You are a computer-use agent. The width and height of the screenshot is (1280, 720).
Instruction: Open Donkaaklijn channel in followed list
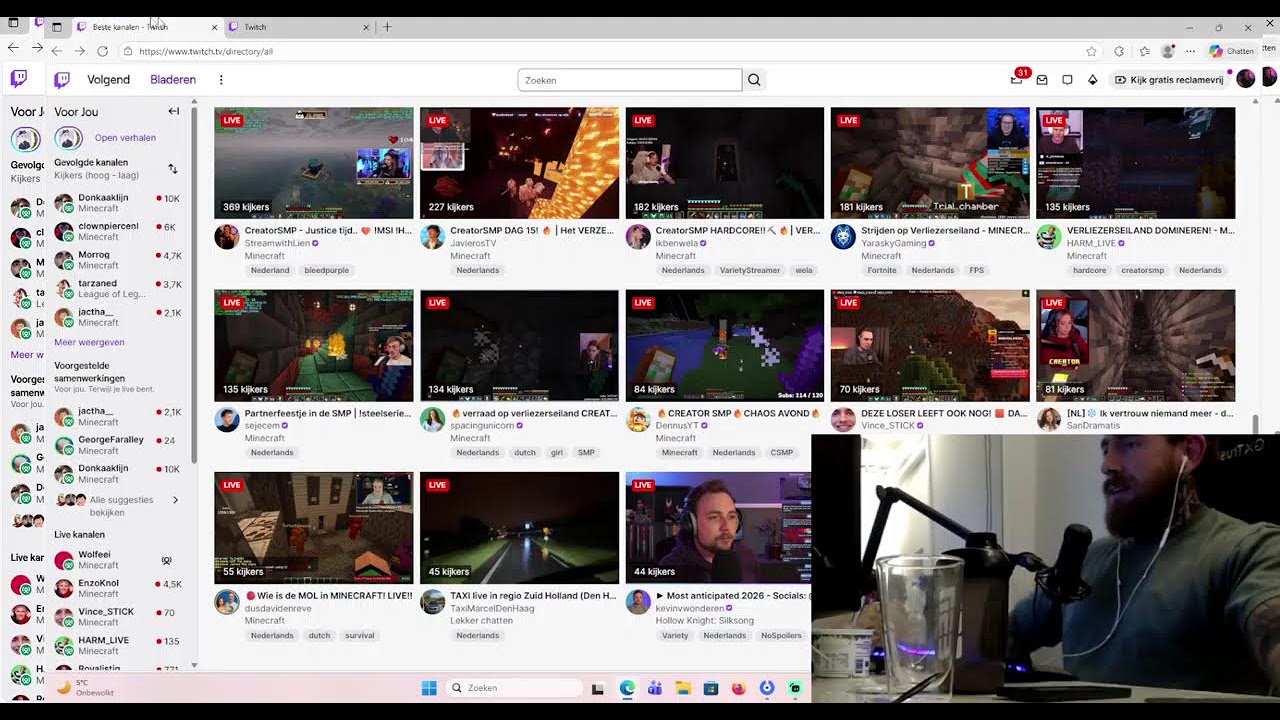click(118, 203)
